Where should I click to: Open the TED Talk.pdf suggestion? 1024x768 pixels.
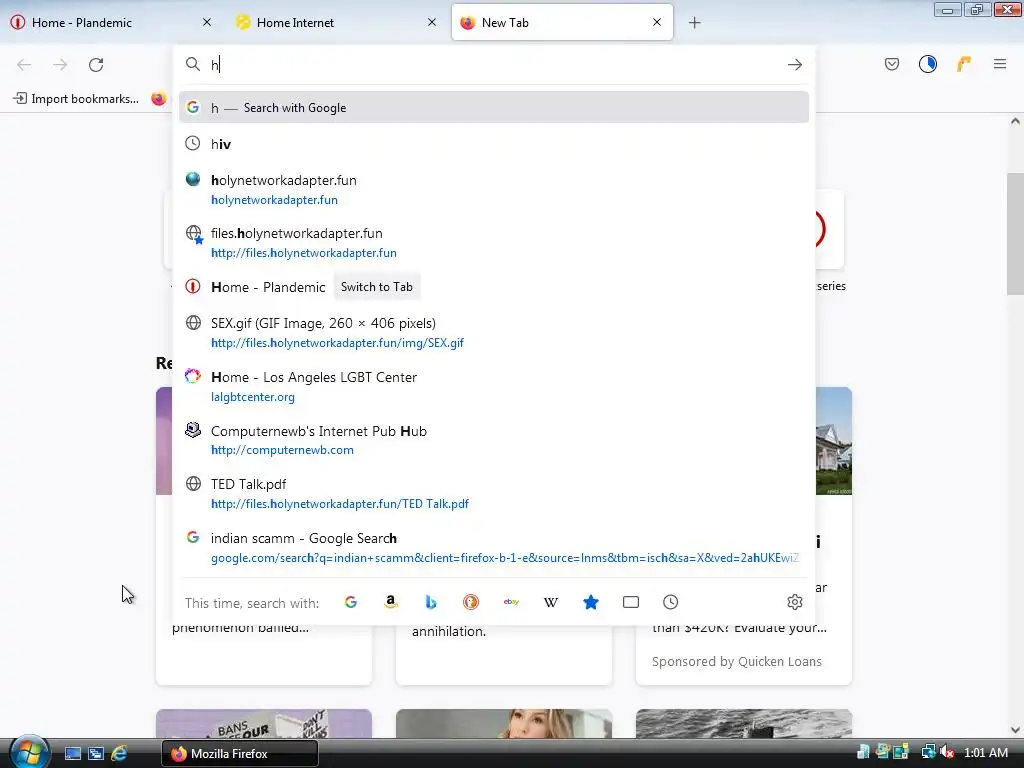pos(494,494)
